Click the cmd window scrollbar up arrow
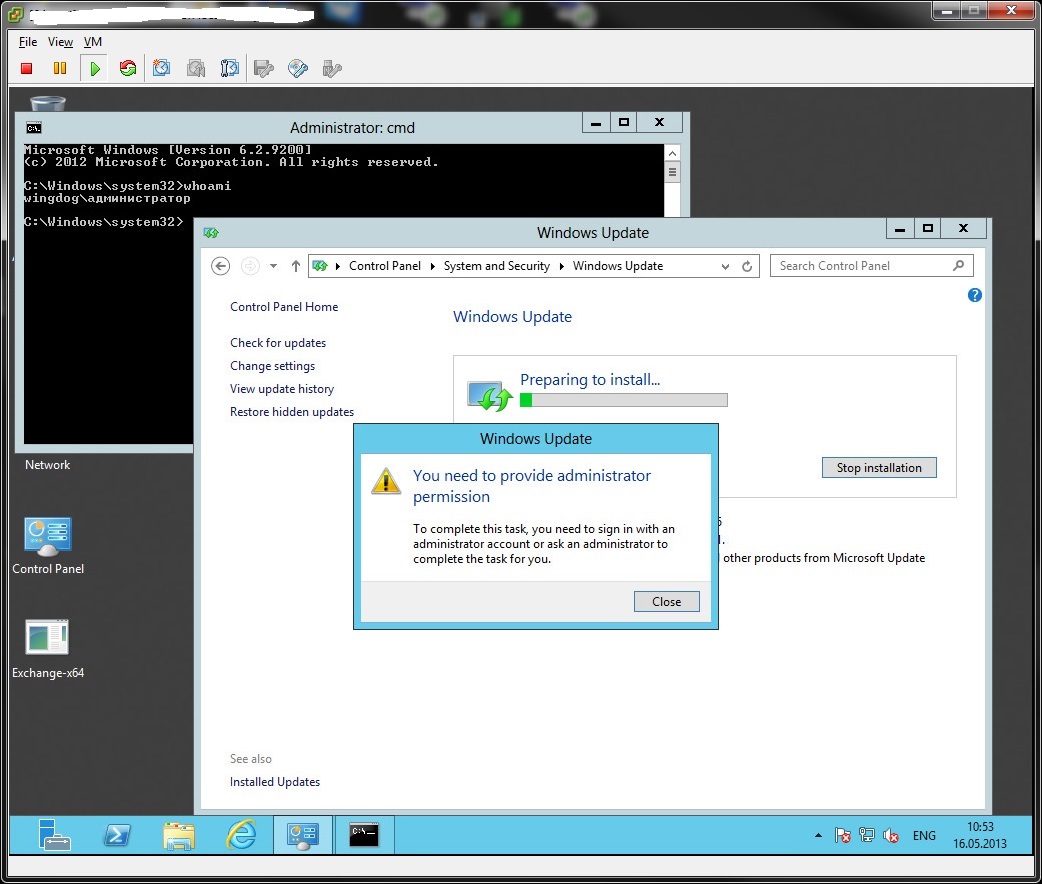 pos(673,154)
